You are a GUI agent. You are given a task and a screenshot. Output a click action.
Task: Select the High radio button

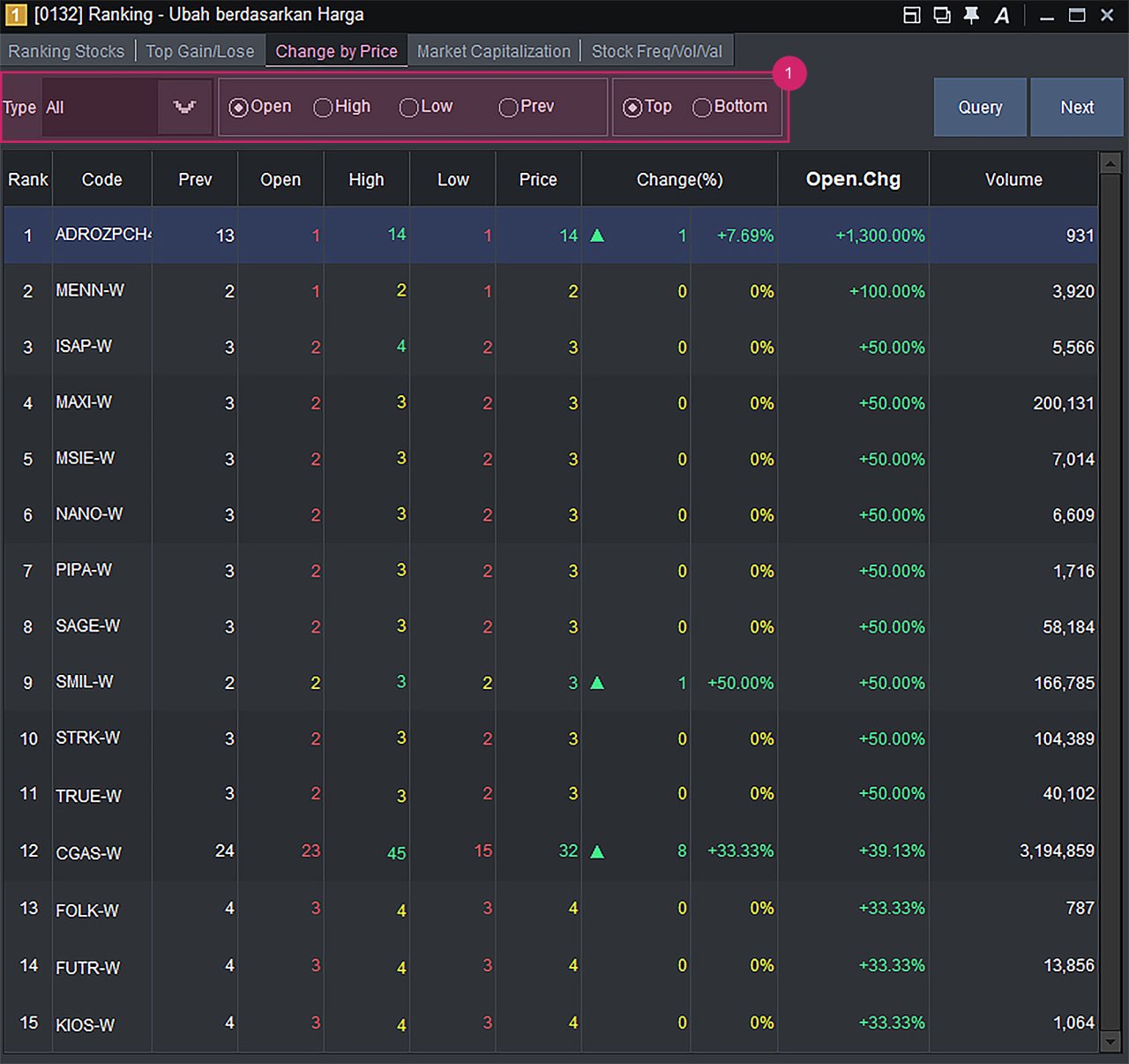(324, 108)
